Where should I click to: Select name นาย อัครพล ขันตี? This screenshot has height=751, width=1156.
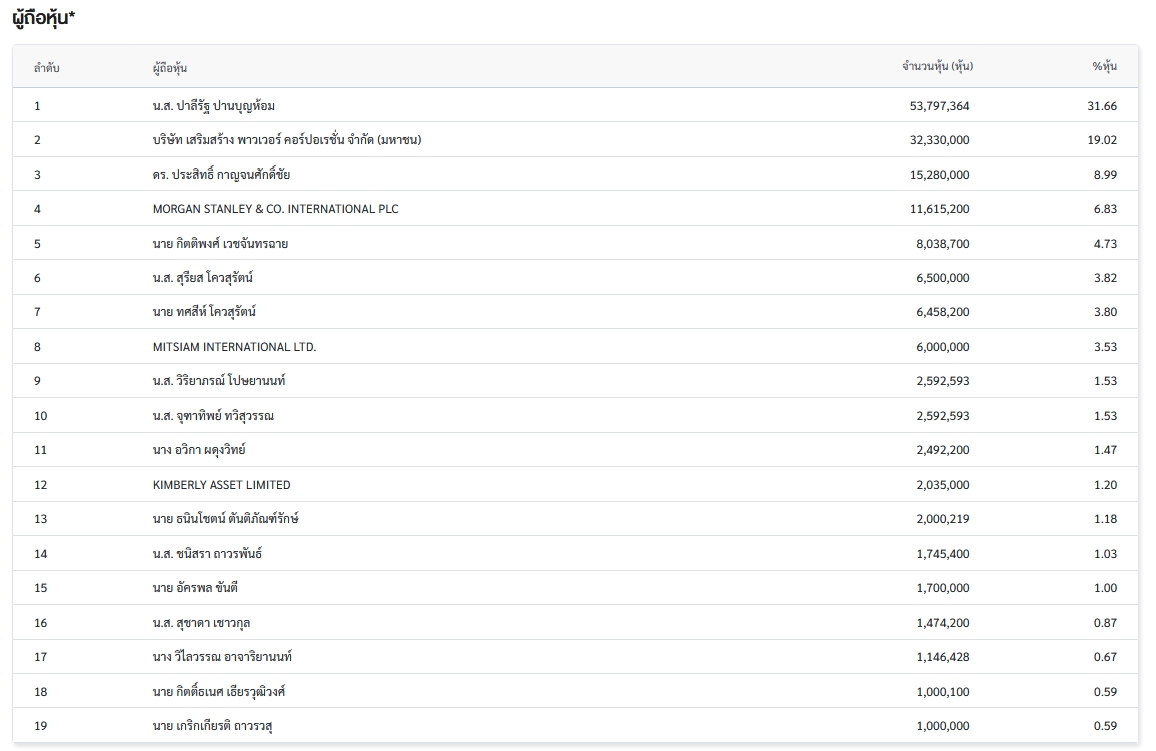click(195, 588)
